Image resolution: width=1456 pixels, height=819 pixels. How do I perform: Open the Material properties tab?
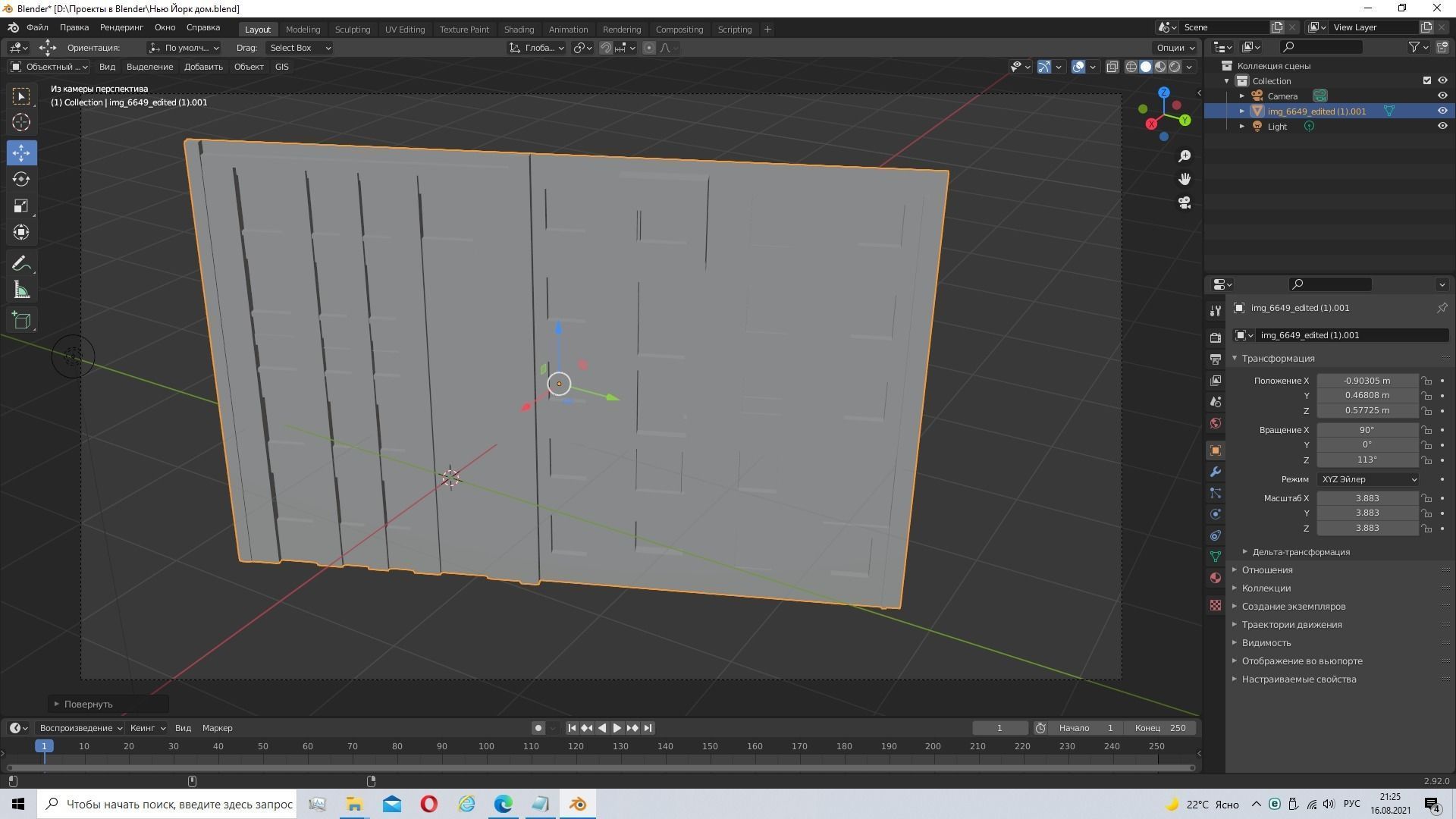coord(1216,578)
